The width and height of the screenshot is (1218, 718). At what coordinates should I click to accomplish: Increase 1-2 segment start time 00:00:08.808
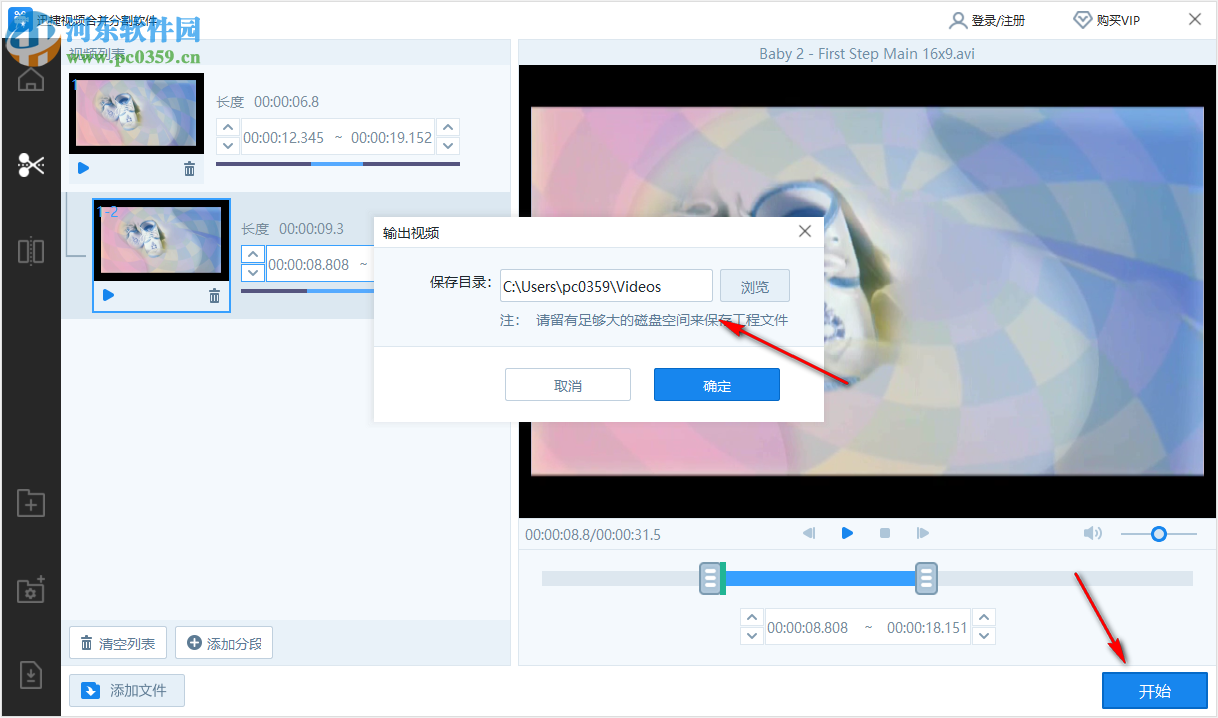[x=253, y=255]
